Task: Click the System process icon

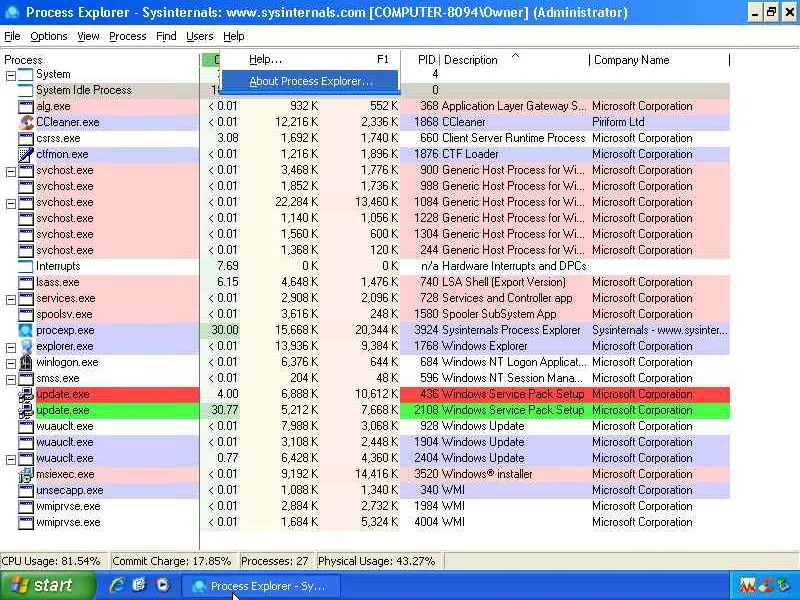Action: click(26, 74)
